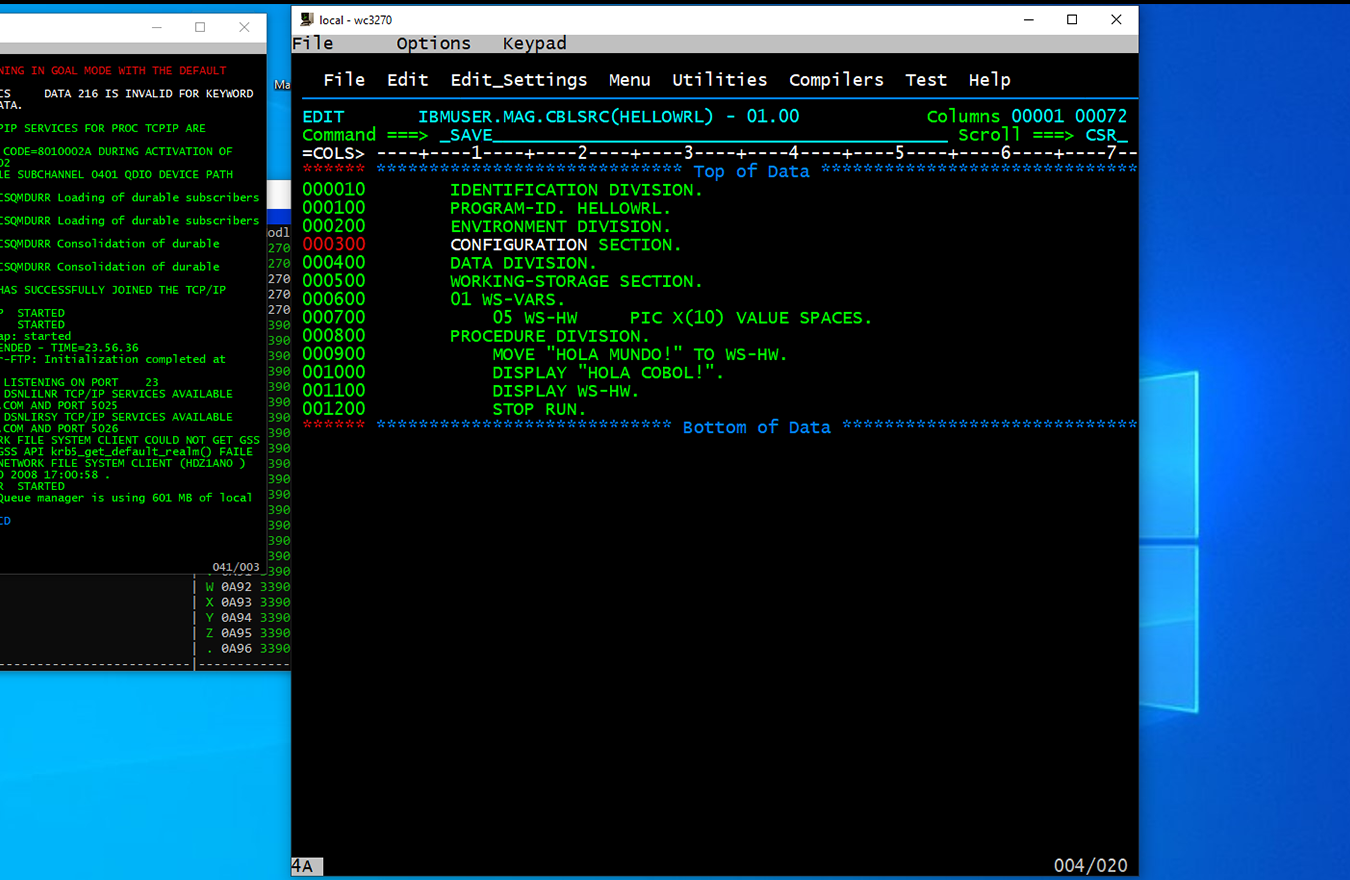Image resolution: width=1350 pixels, height=880 pixels.
Task: Maximize the background console window
Action: (200, 27)
